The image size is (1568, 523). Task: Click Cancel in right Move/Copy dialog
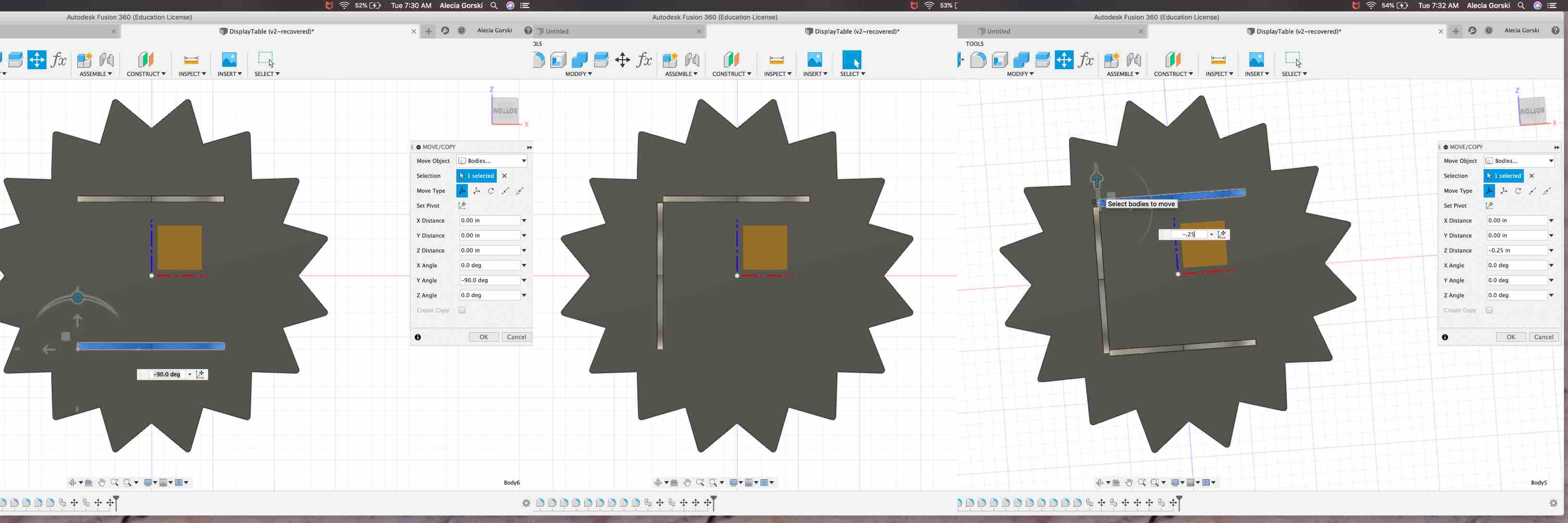(x=1543, y=337)
